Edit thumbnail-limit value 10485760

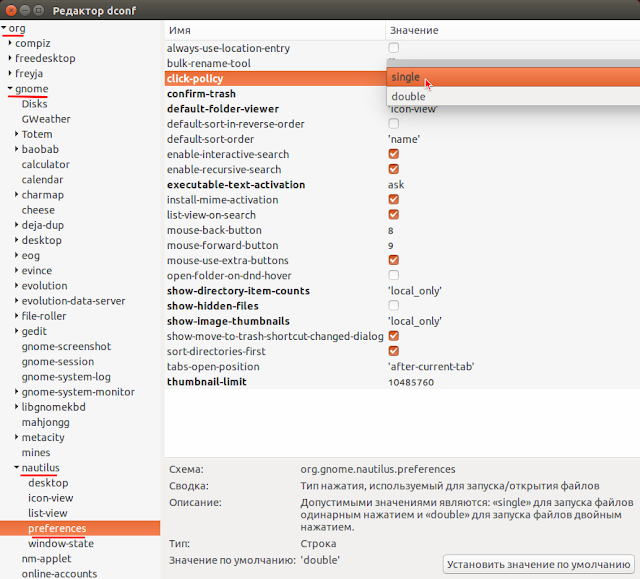(411, 382)
